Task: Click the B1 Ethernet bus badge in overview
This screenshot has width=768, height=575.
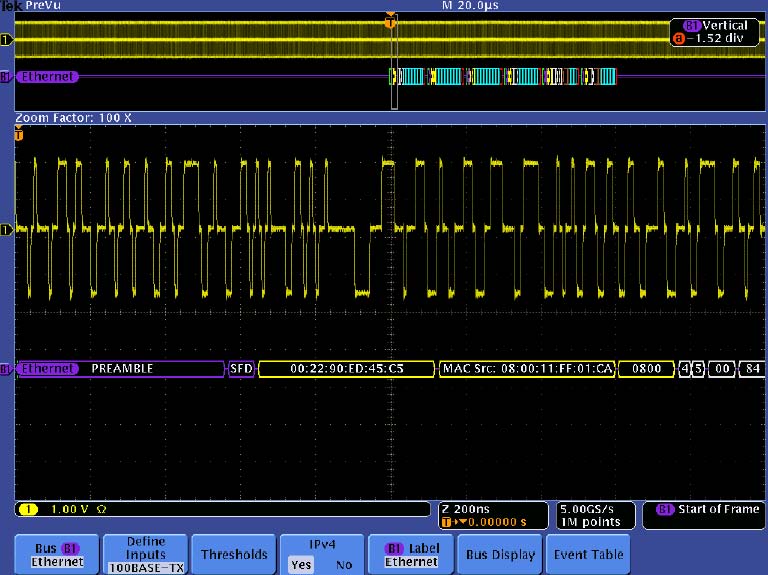Action: 46,76
